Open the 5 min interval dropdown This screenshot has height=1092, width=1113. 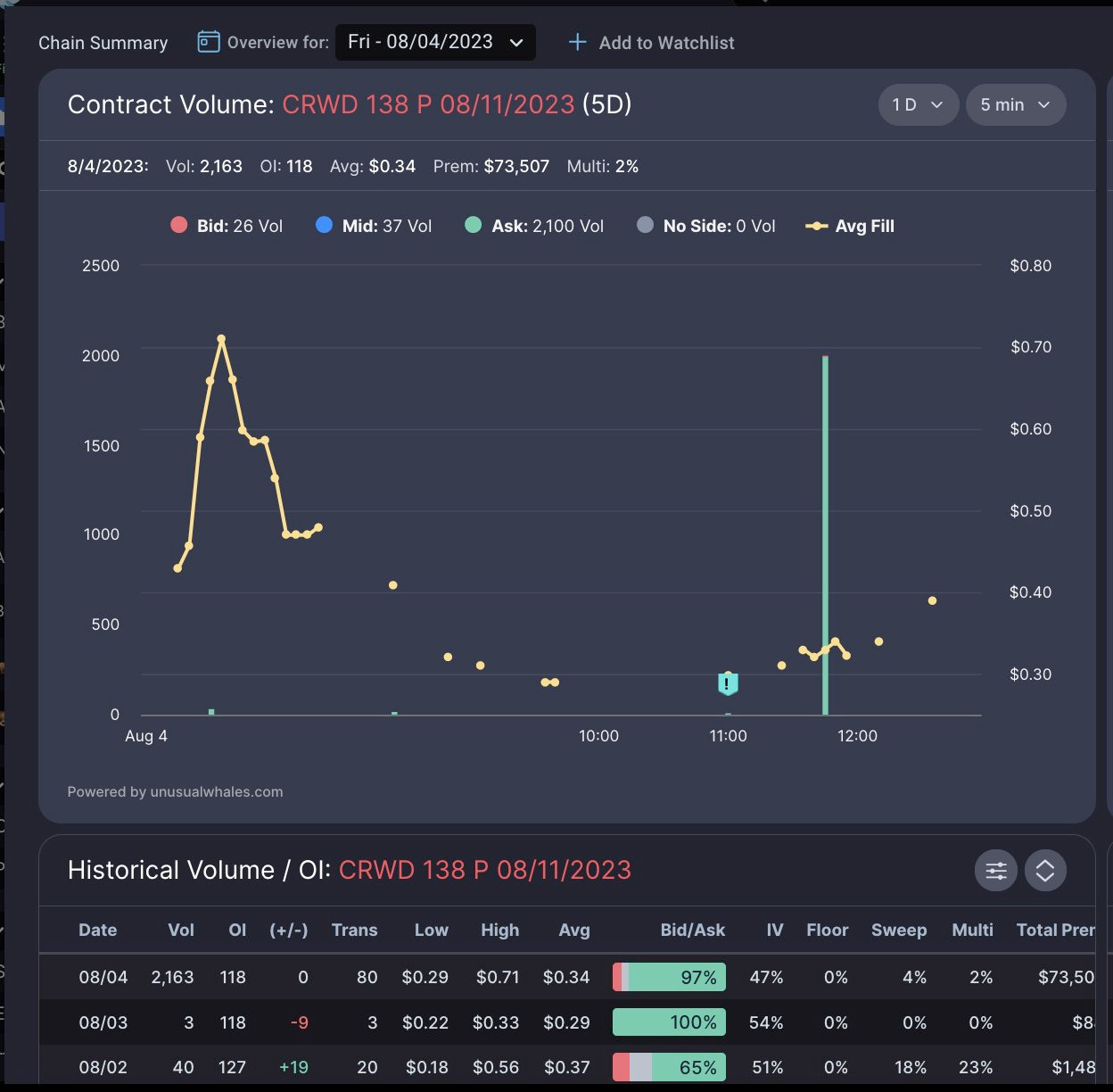tap(1016, 104)
